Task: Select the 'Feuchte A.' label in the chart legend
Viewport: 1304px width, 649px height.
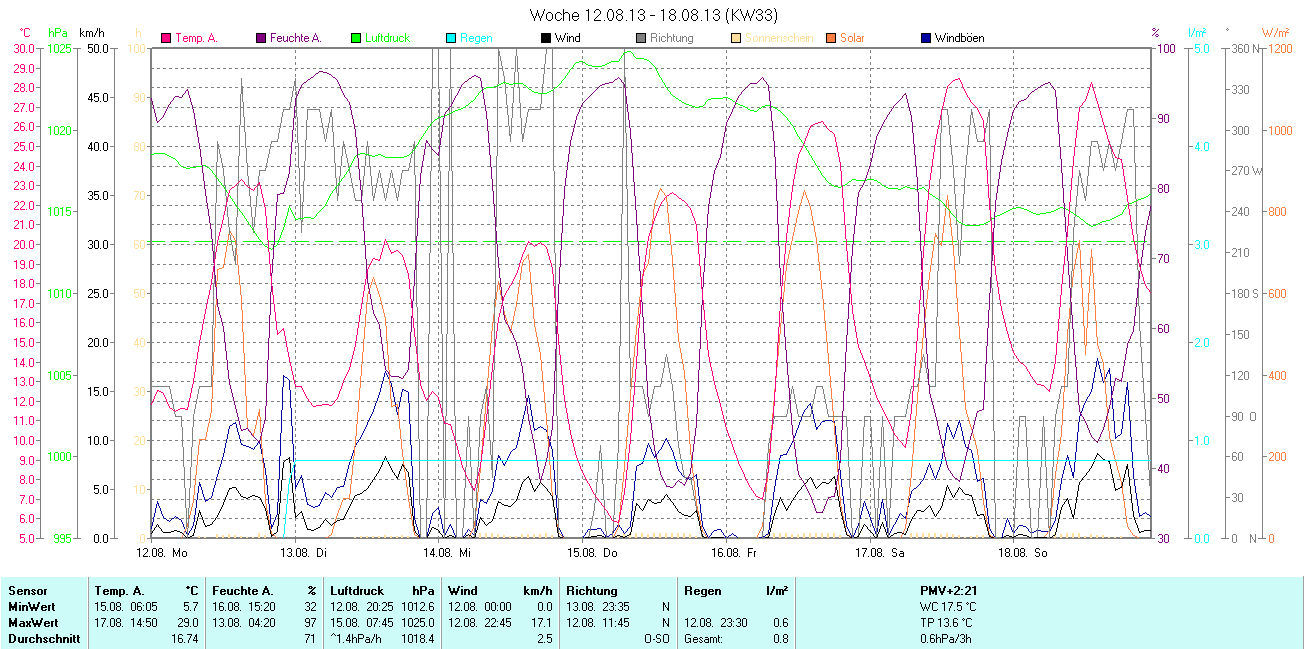Action: tap(296, 38)
